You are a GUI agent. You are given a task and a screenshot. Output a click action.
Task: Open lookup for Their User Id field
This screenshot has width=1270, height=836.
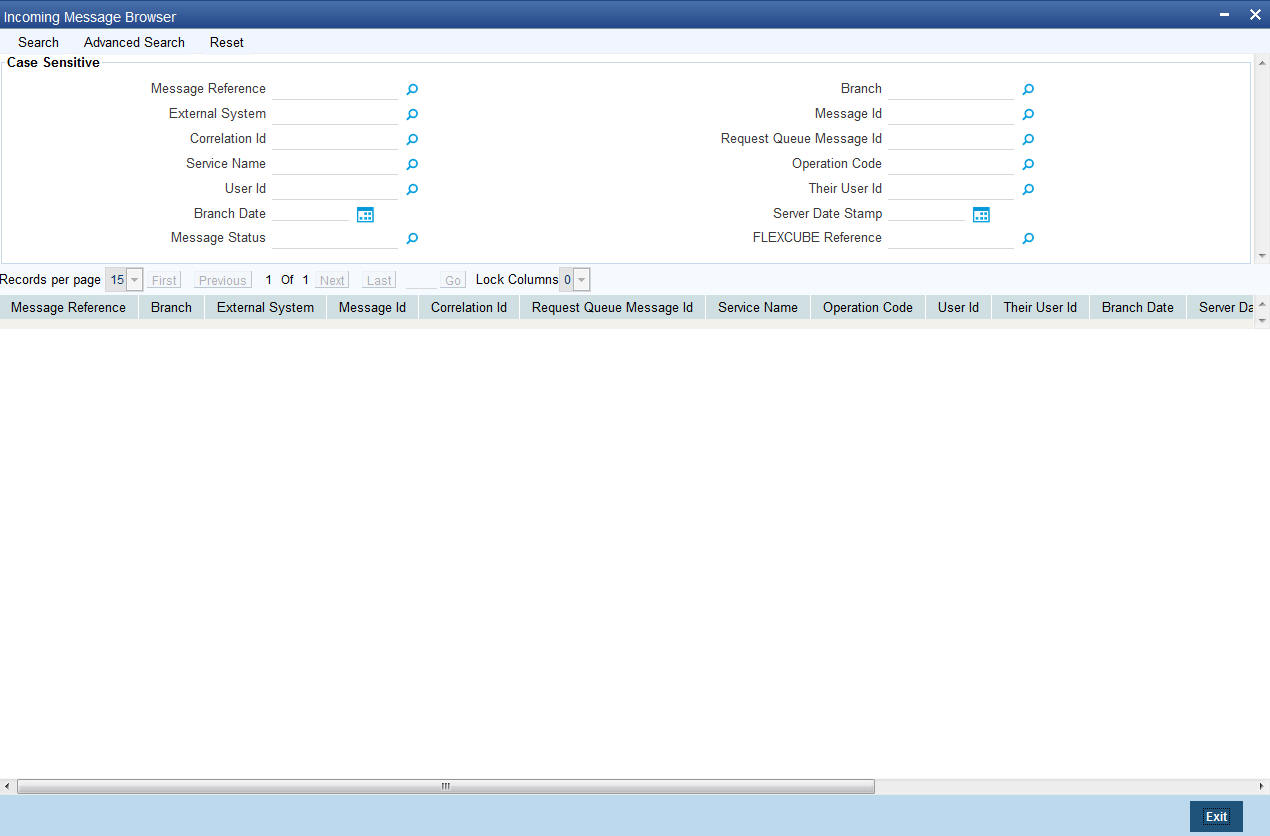coord(1028,189)
